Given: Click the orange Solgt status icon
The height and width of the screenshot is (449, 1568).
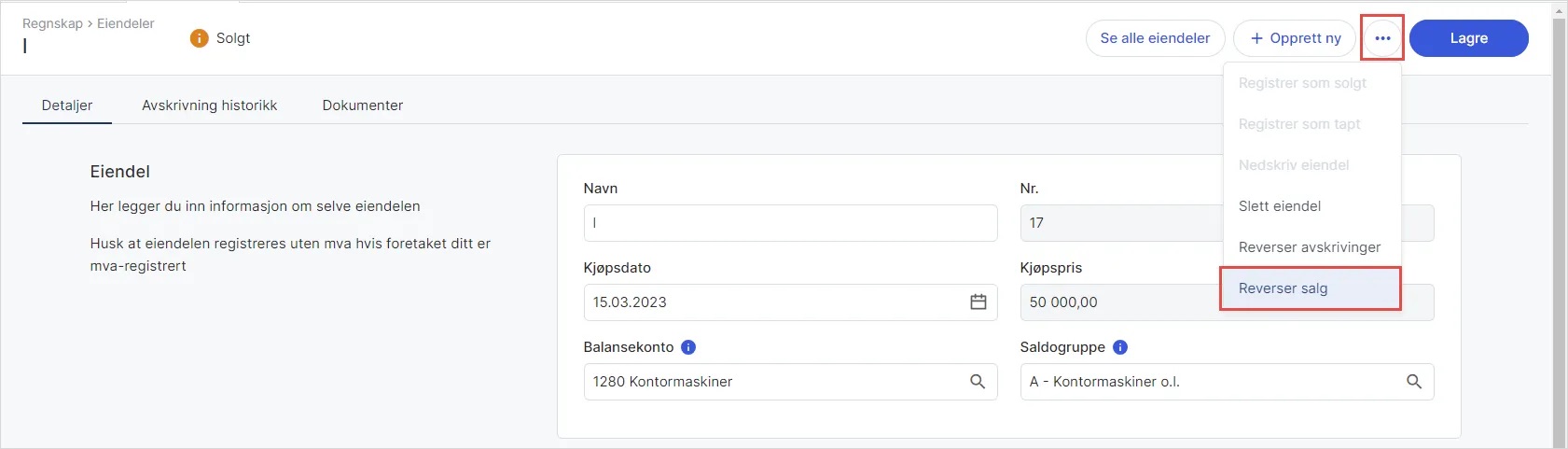Looking at the screenshot, I should point(199,38).
